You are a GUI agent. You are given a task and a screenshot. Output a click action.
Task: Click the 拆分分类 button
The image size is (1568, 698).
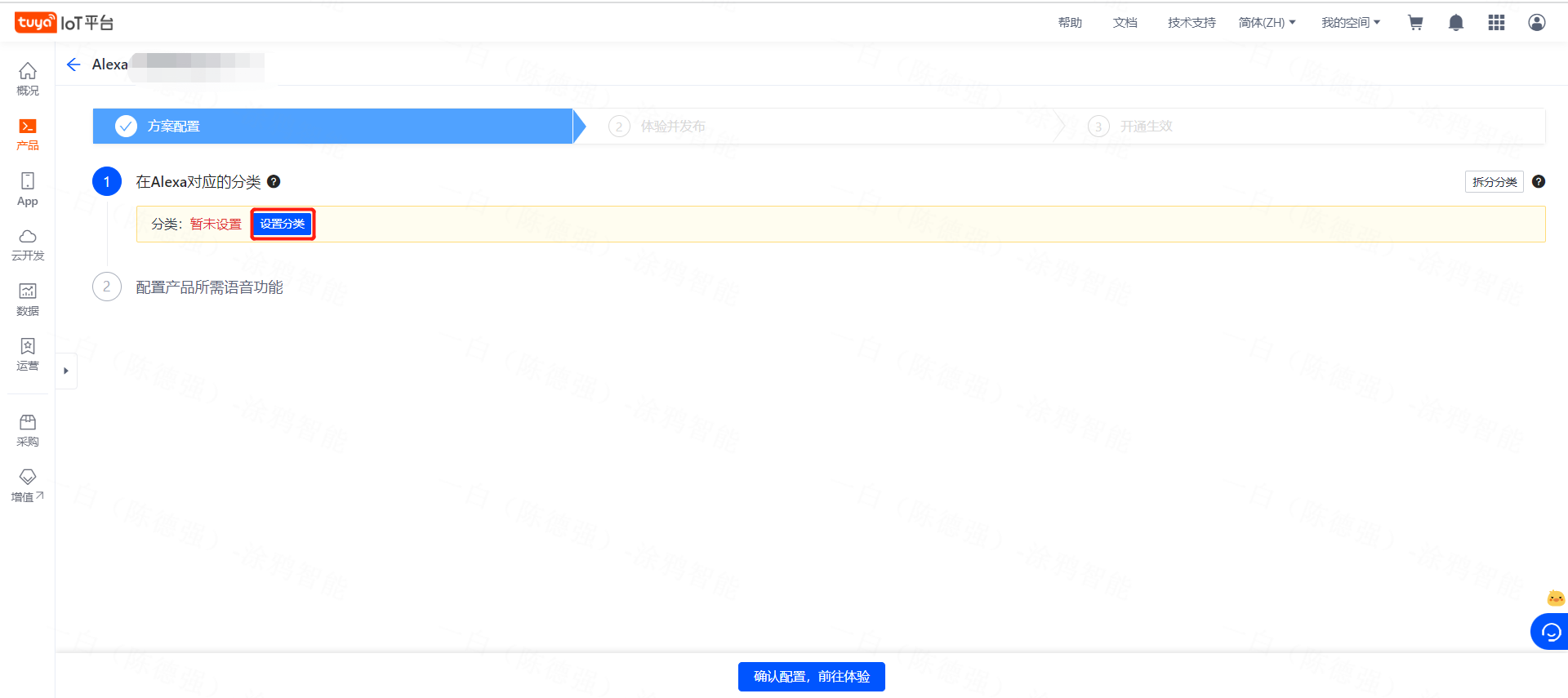pos(1494,182)
